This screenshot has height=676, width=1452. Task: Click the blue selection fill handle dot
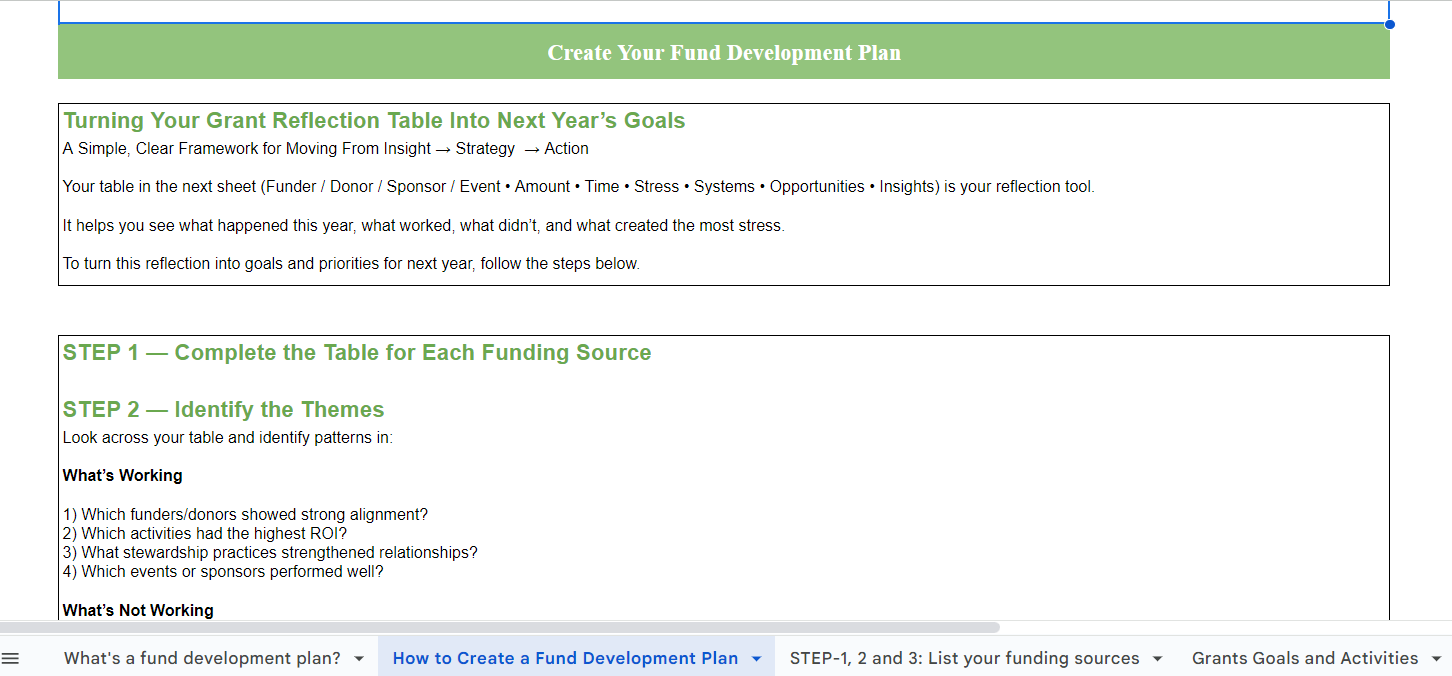[x=1390, y=24]
